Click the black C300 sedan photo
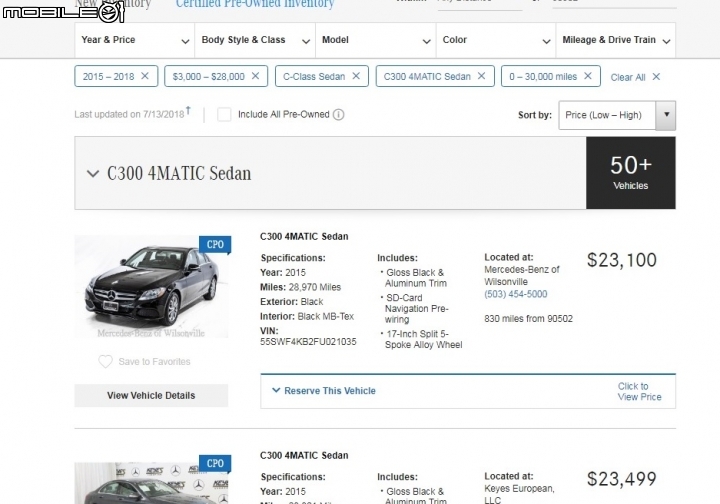This screenshot has height=504, width=720. click(x=151, y=287)
